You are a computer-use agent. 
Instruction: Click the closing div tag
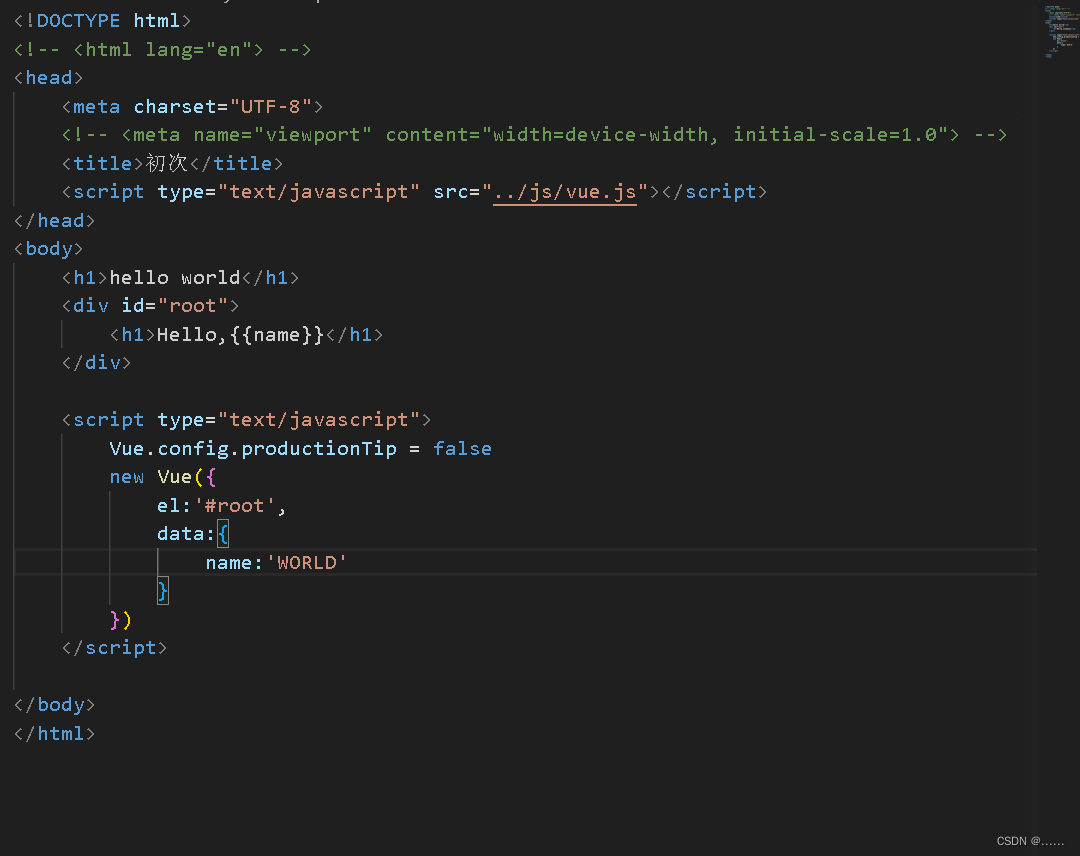[x=96, y=363]
